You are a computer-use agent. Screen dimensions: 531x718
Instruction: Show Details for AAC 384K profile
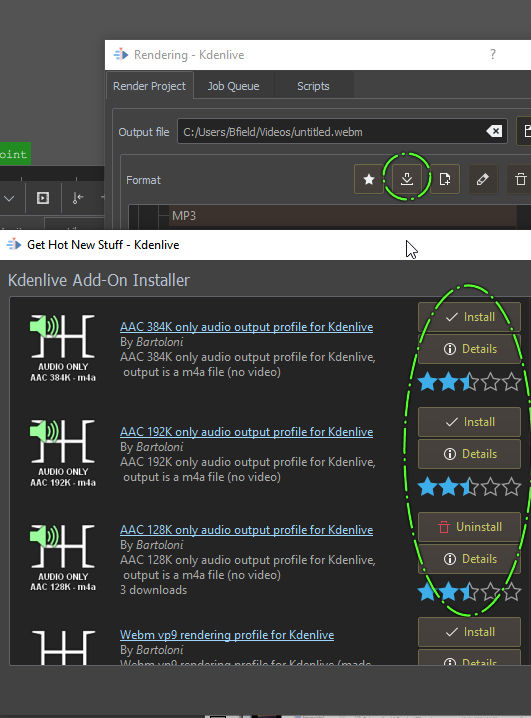pos(469,349)
